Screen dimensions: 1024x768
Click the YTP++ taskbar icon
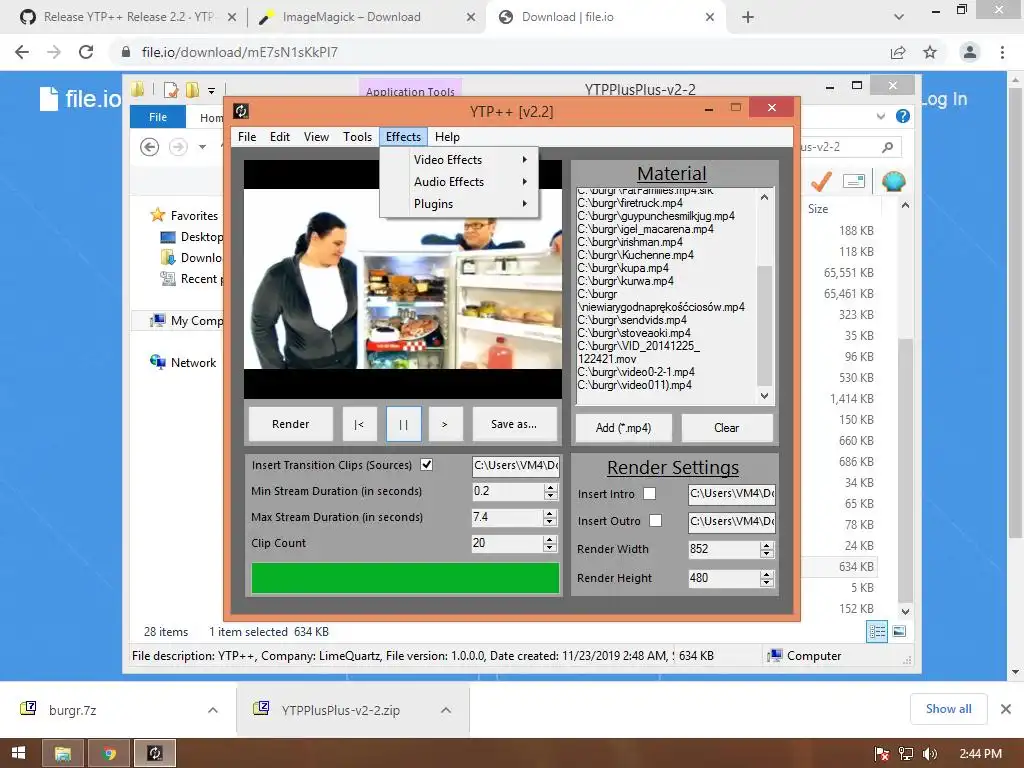155,753
